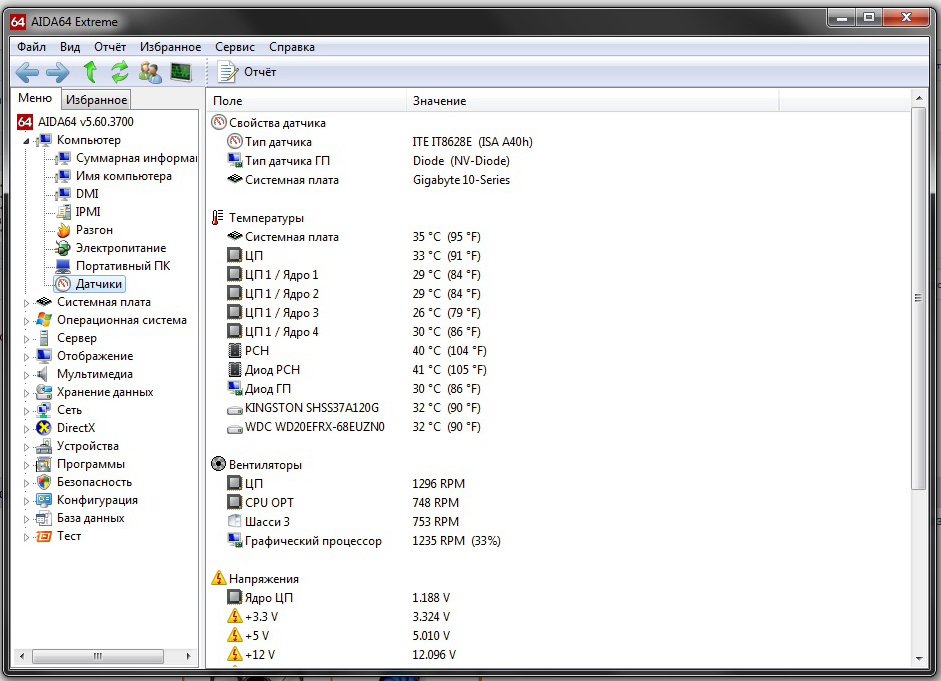Click the vertical scrollbar up arrow
941x681 pixels.
[x=919, y=98]
